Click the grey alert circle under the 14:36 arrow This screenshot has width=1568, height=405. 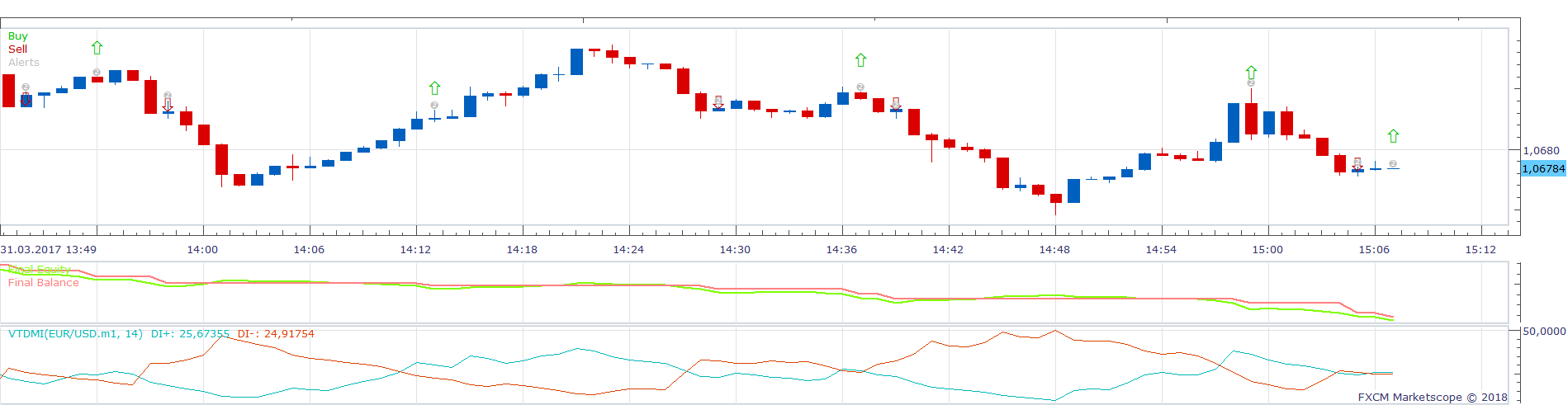point(860,87)
